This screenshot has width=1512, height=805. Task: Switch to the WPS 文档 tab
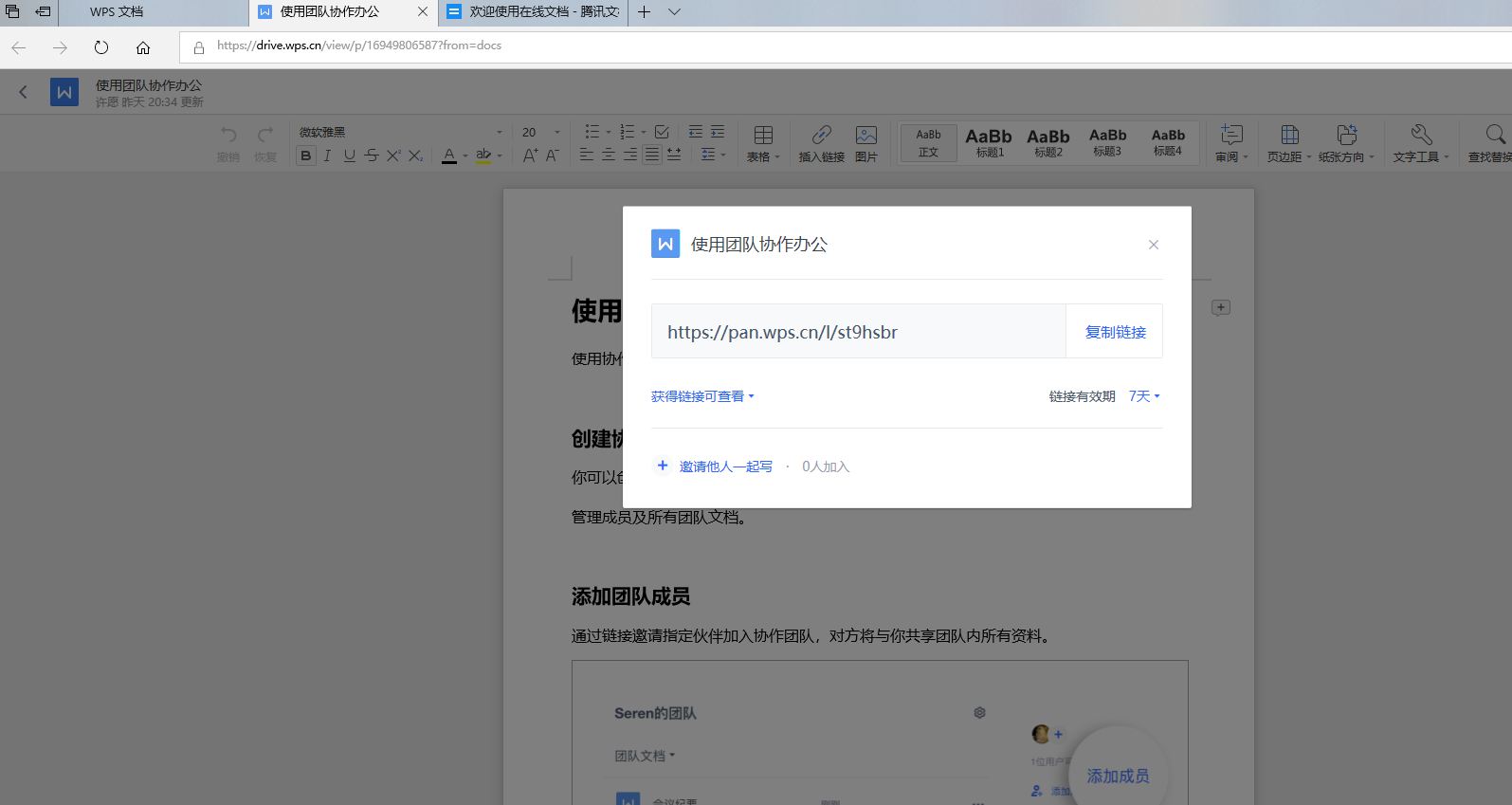point(117,12)
